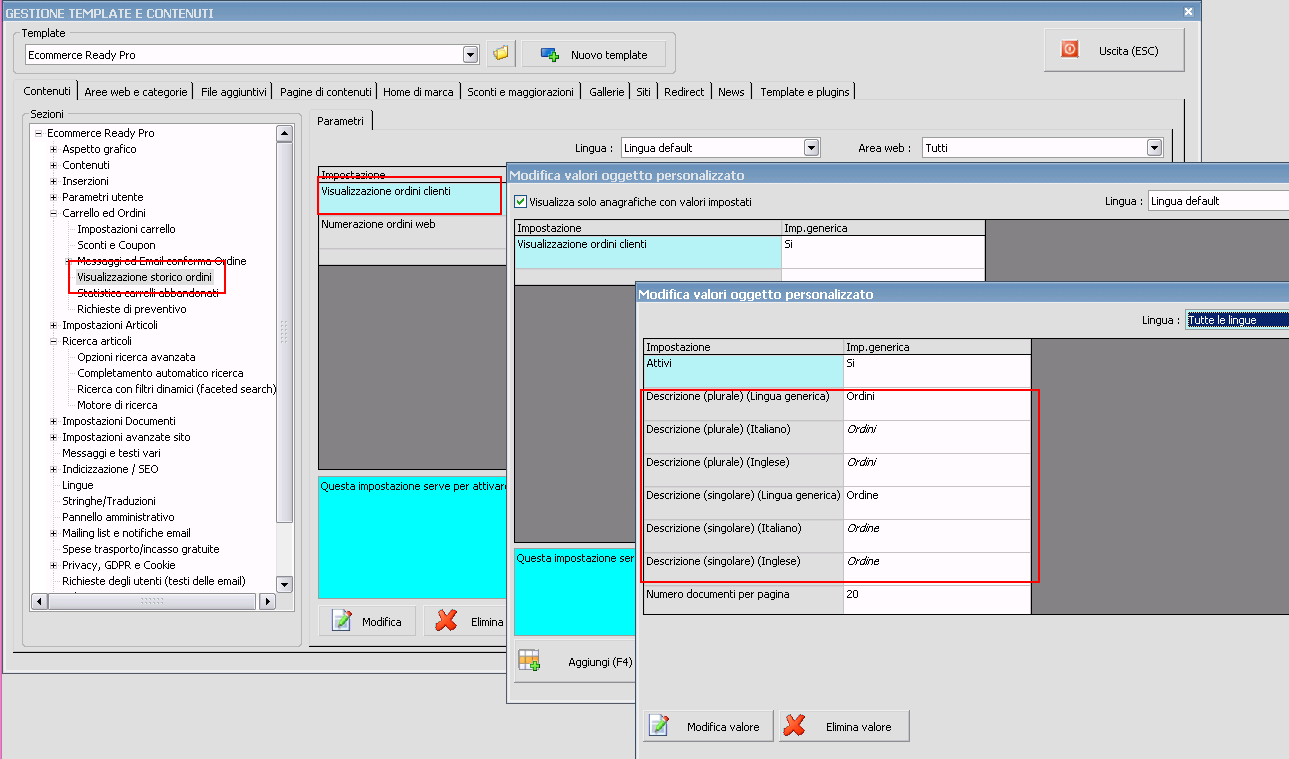Screen dimensions: 1289x759
Task: Click Elimina valore delete button
Action: pyautogui.click(x=844, y=726)
